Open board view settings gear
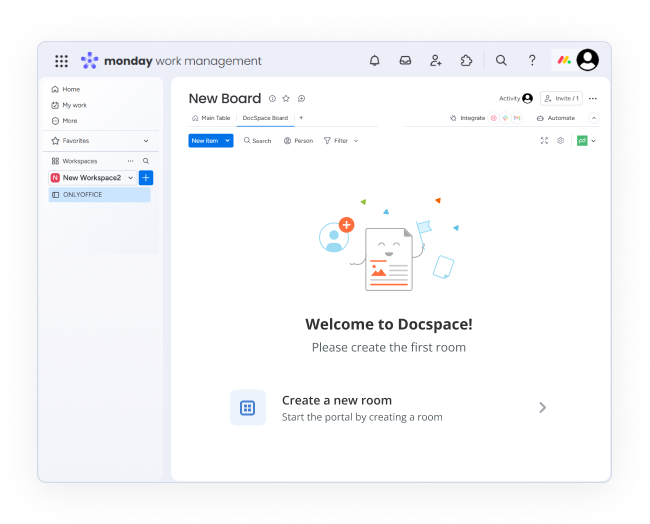Image resolution: width=650 pixels, height=524 pixels. click(560, 141)
